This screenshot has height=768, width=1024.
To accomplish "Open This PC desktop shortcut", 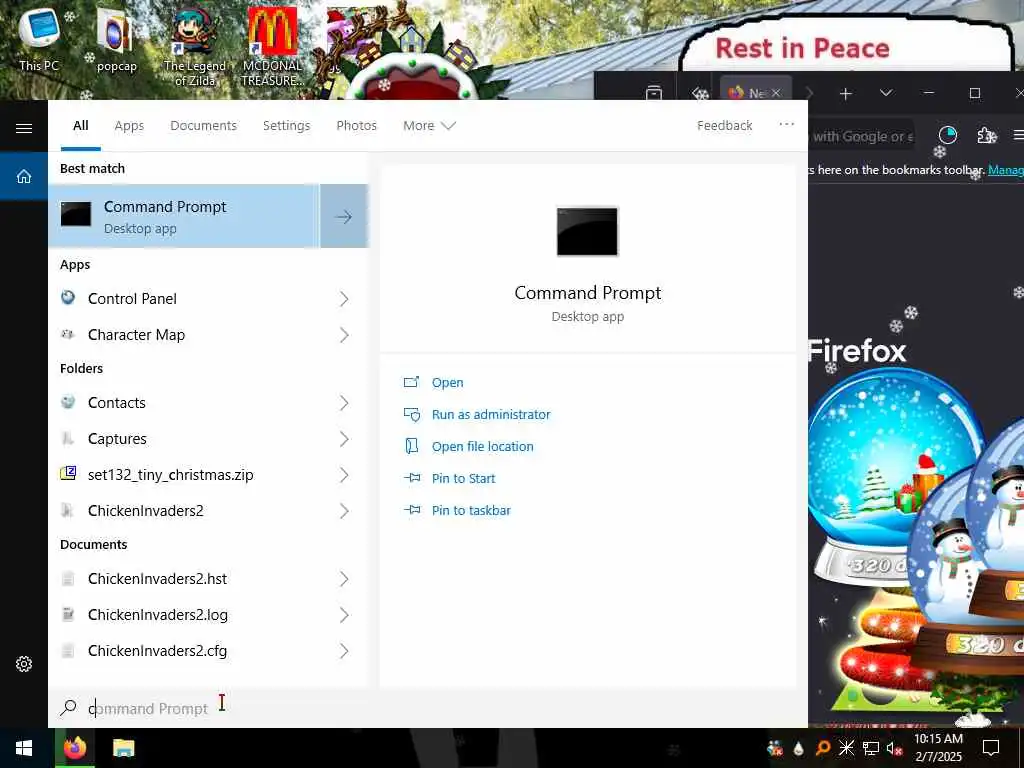I will (x=39, y=39).
